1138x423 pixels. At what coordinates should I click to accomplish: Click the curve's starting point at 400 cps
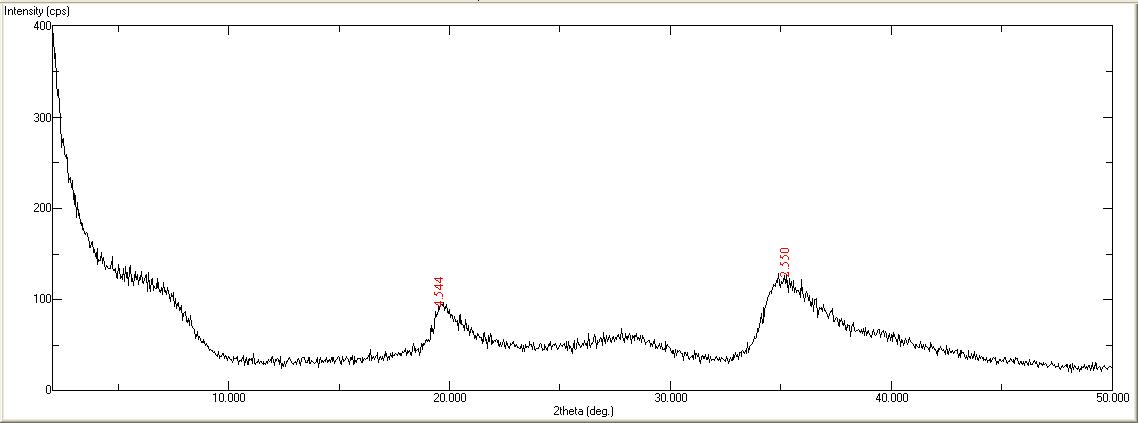(x=53, y=30)
